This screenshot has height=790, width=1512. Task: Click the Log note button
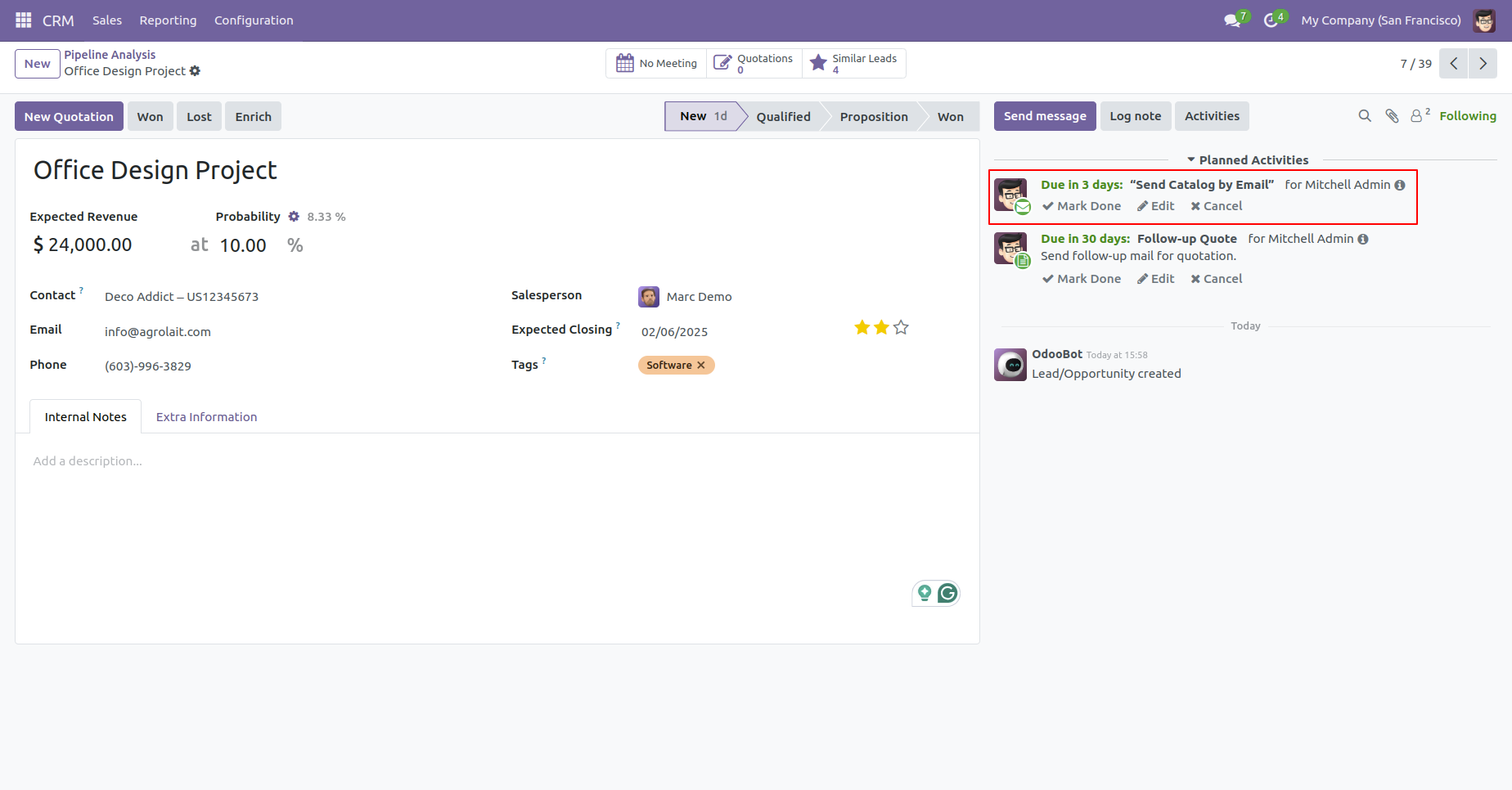point(1136,116)
